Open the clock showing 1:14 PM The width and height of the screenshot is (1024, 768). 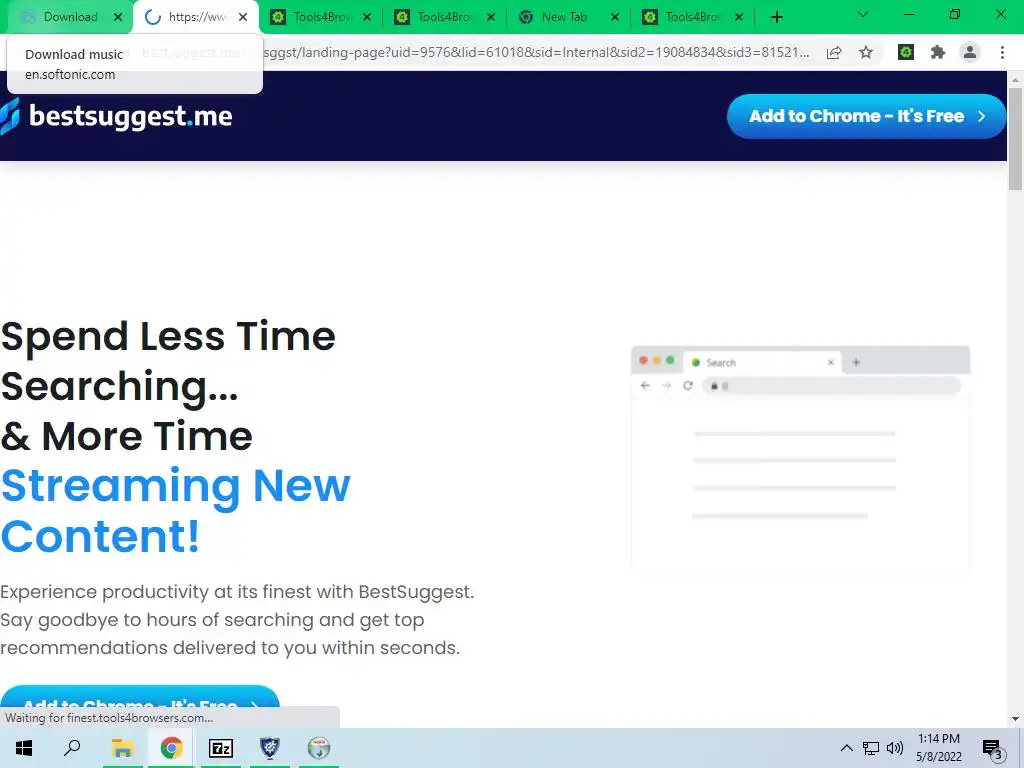tap(938, 748)
